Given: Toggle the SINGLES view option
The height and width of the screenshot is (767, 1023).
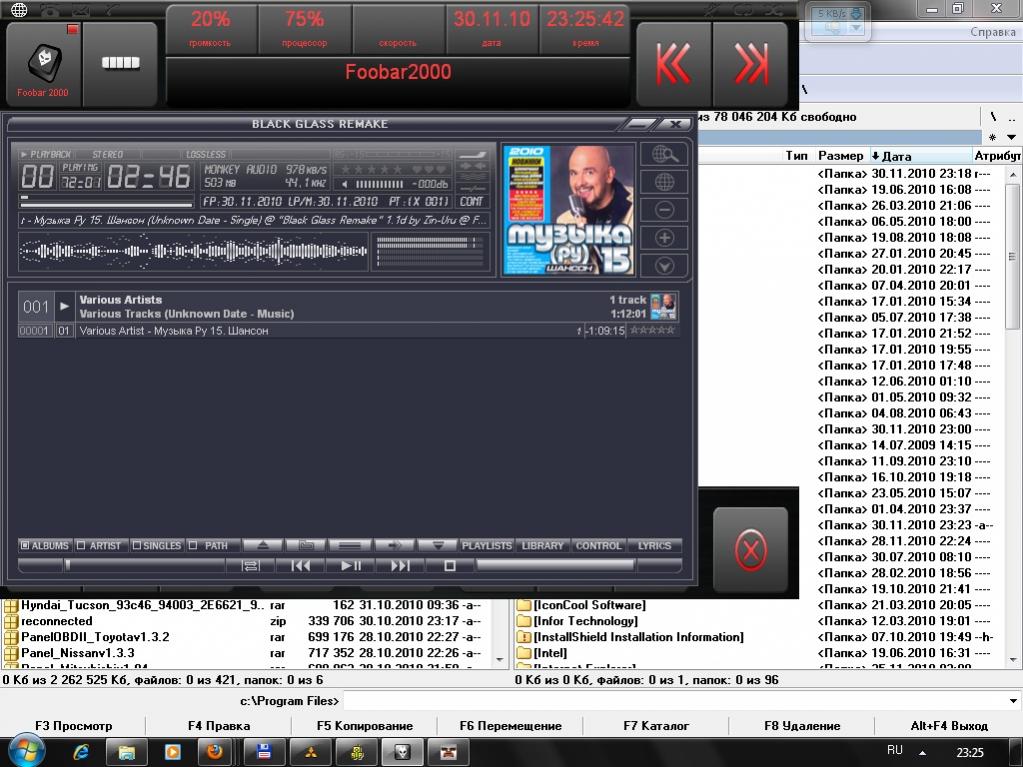Looking at the screenshot, I should coord(157,546).
